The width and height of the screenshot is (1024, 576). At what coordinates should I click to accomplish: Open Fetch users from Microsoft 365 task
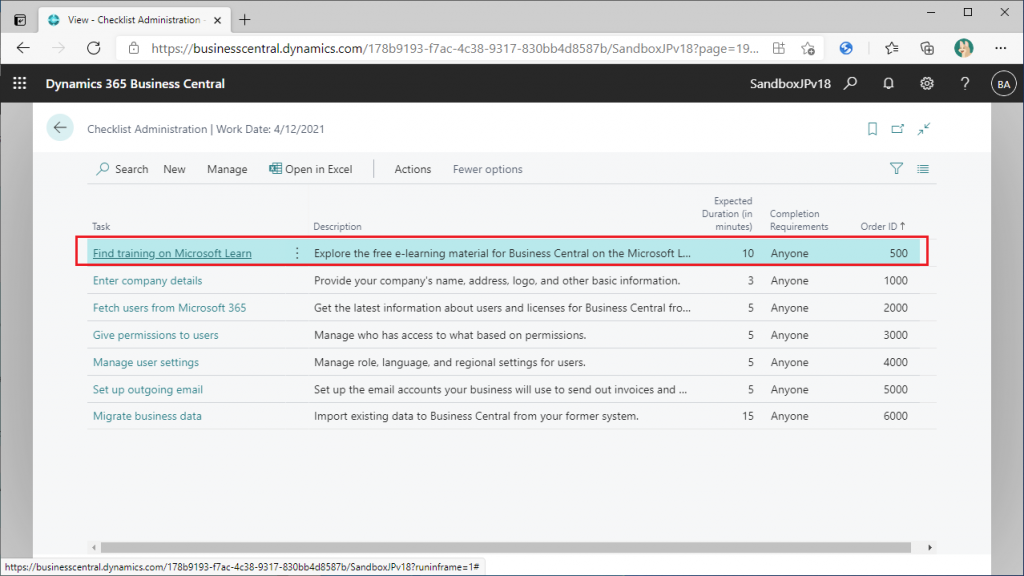(x=169, y=308)
